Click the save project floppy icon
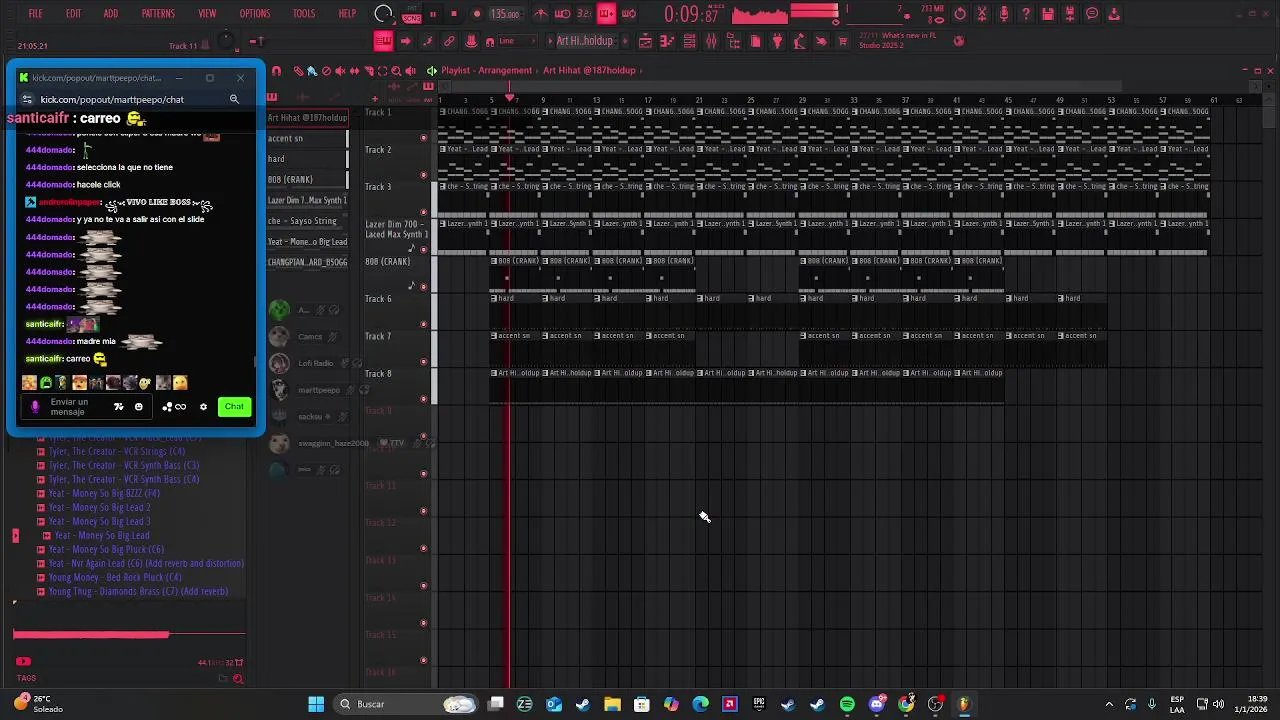Viewport: 1280px width, 720px height. coord(1048,14)
